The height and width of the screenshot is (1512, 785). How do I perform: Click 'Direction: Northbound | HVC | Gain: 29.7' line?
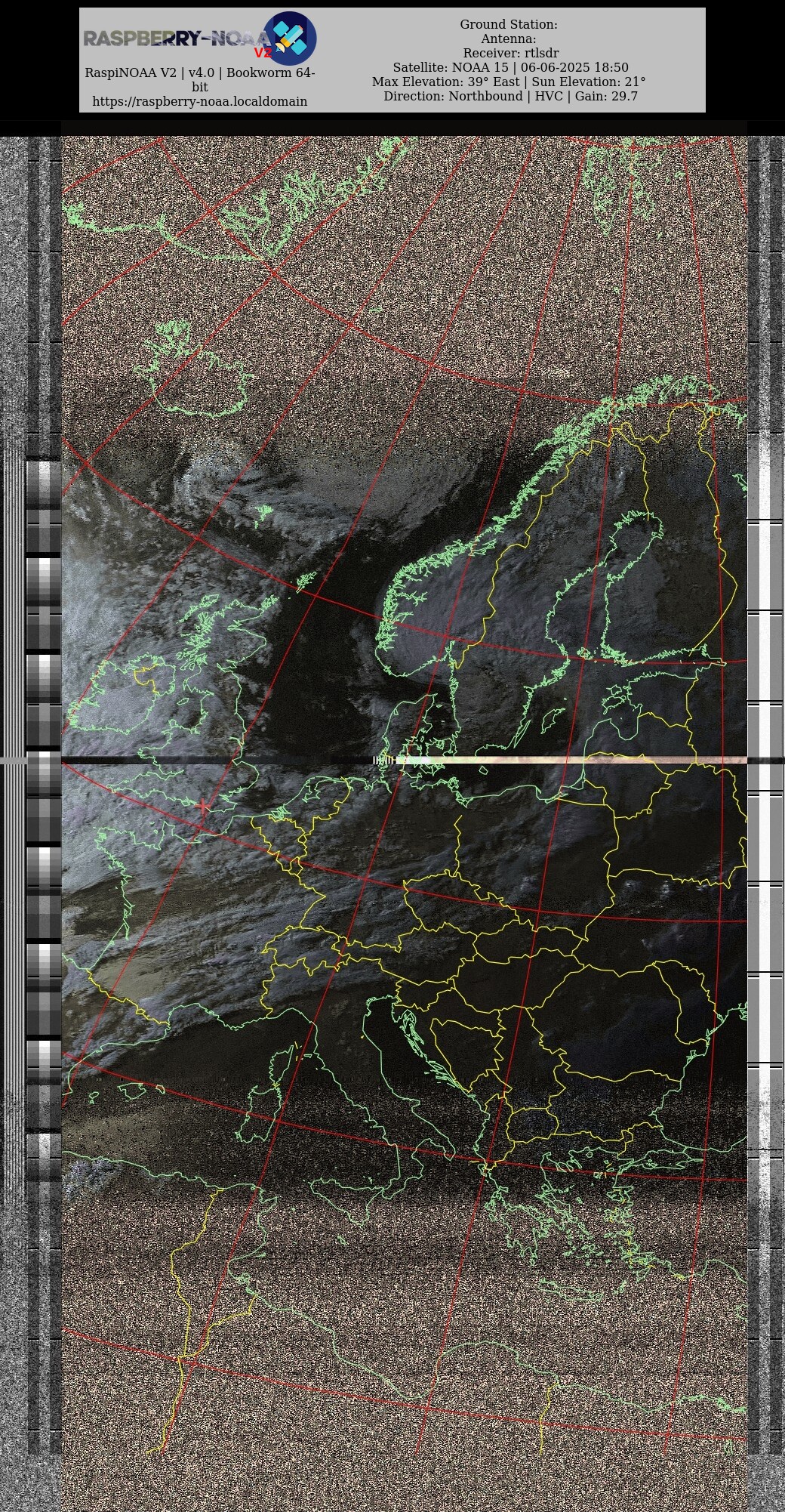(x=510, y=96)
